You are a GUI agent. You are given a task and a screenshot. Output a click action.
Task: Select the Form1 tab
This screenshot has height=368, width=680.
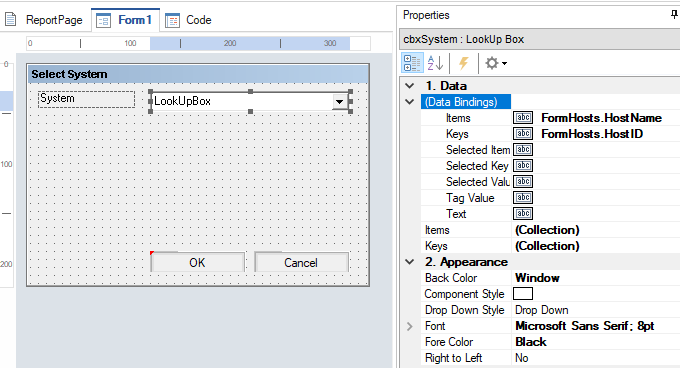pyautogui.click(x=125, y=20)
